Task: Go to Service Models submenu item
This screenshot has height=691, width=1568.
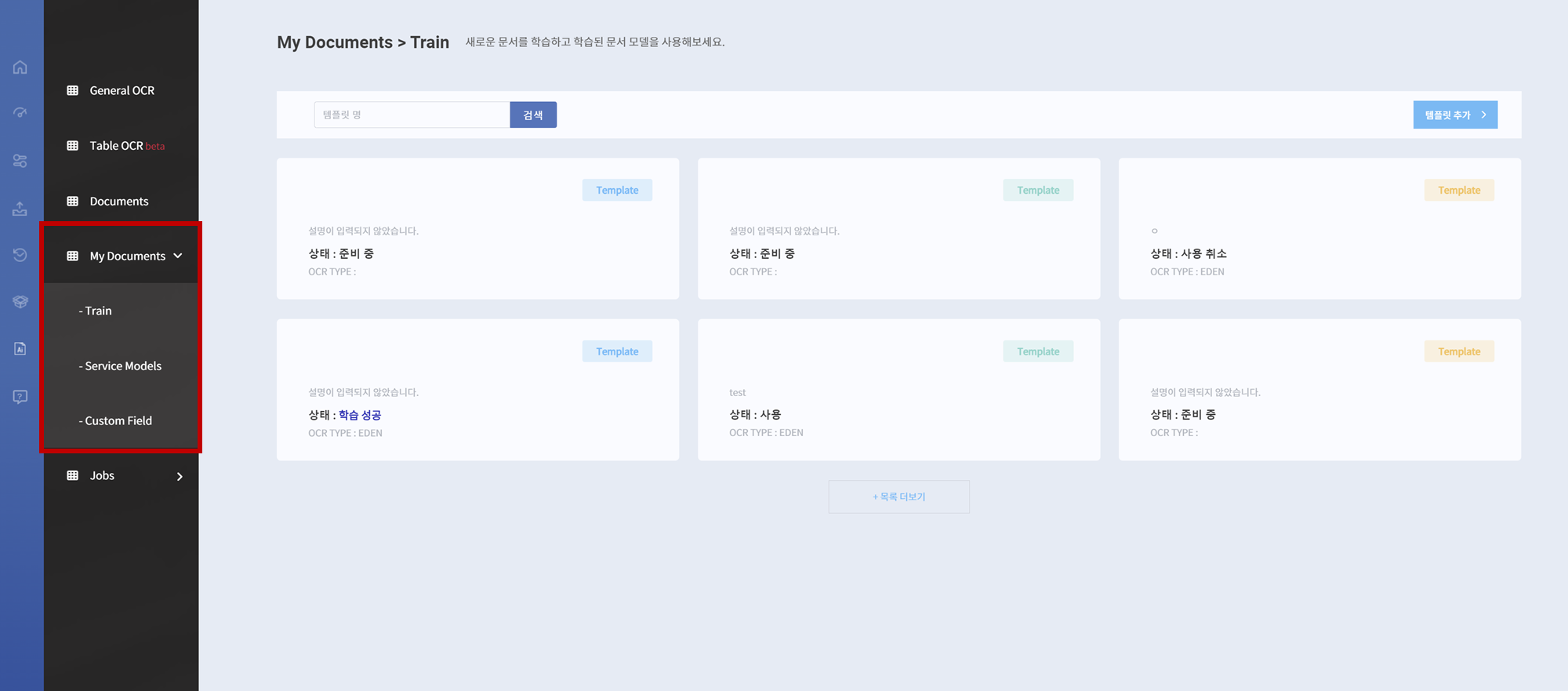Action: pos(121,366)
